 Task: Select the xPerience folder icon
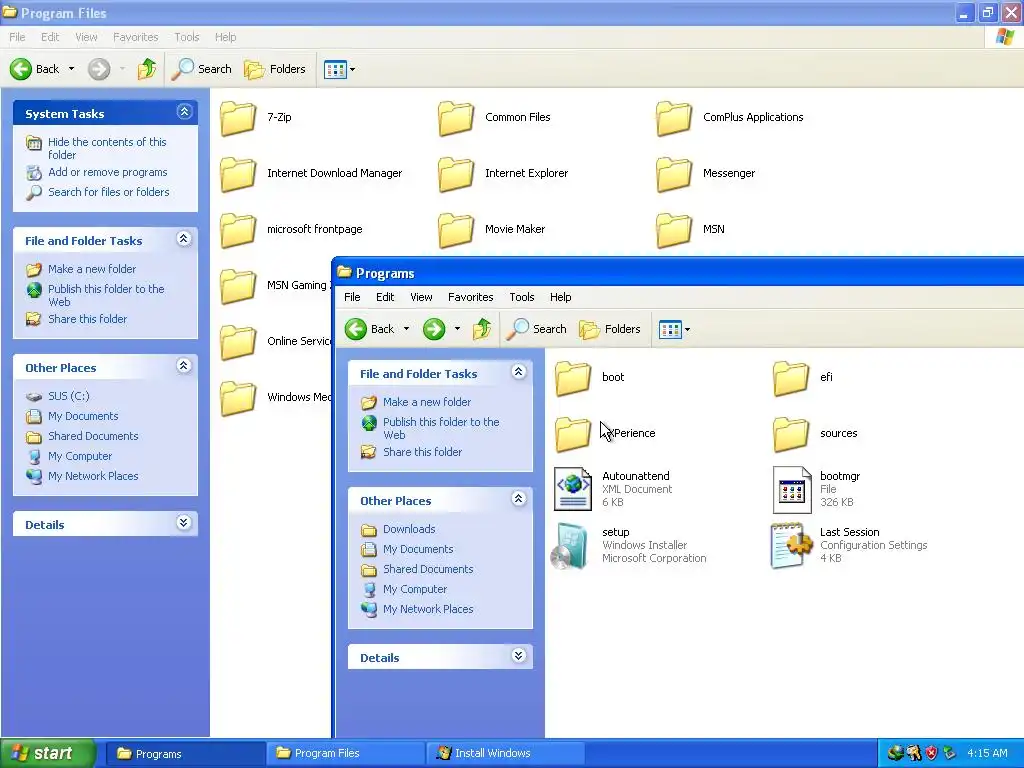point(573,434)
